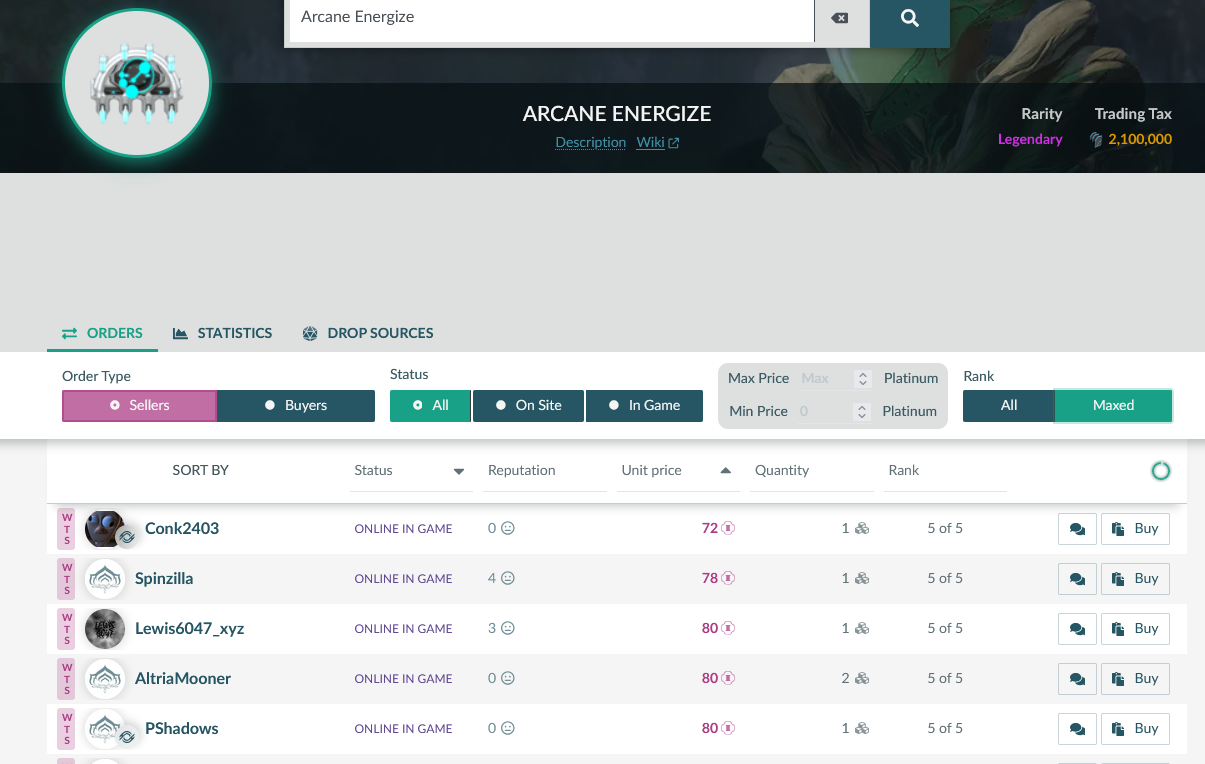Switch to the Statistics tab
Viewport: 1205px width, 764px height.
222,333
